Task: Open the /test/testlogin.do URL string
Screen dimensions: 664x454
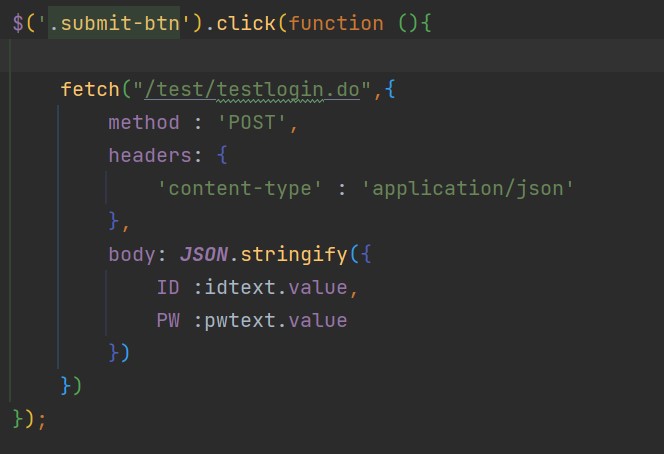Action: click(x=252, y=89)
